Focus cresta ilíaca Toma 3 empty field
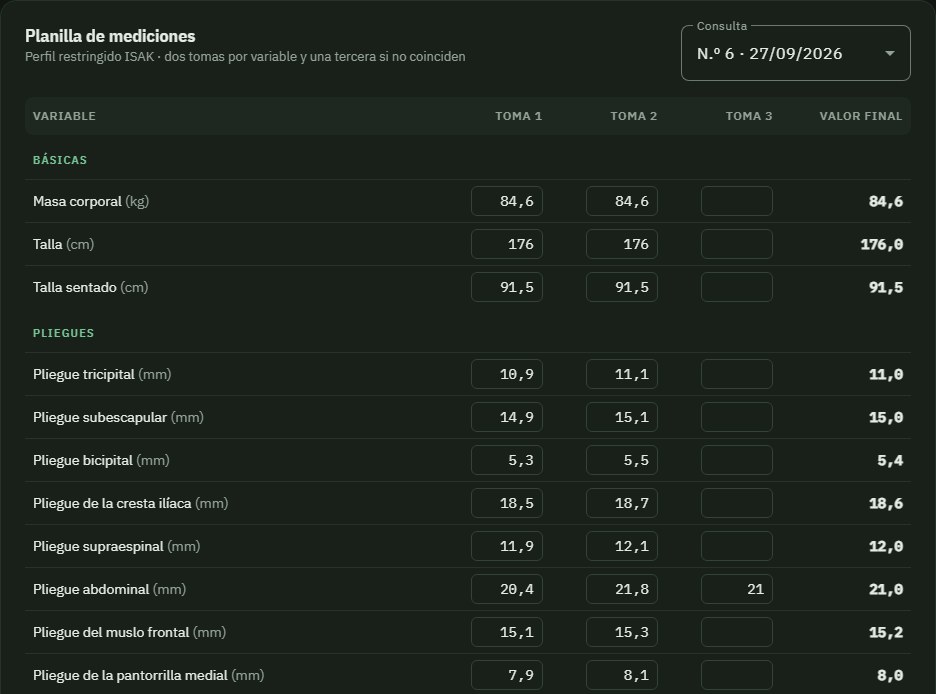Image resolution: width=936 pixels, height=694 pixels. pos(737,503)
